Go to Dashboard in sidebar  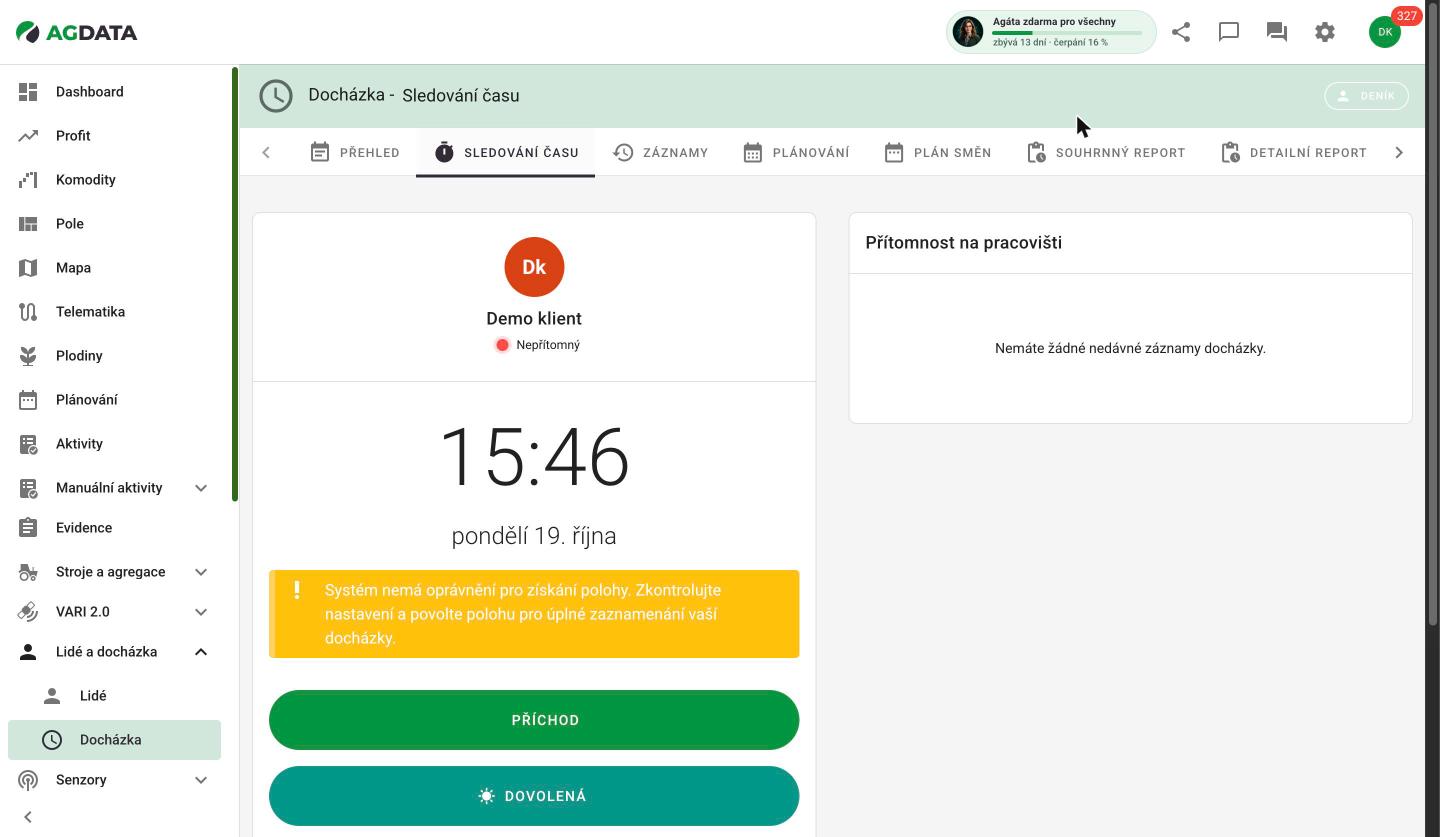tap(114, 92)
